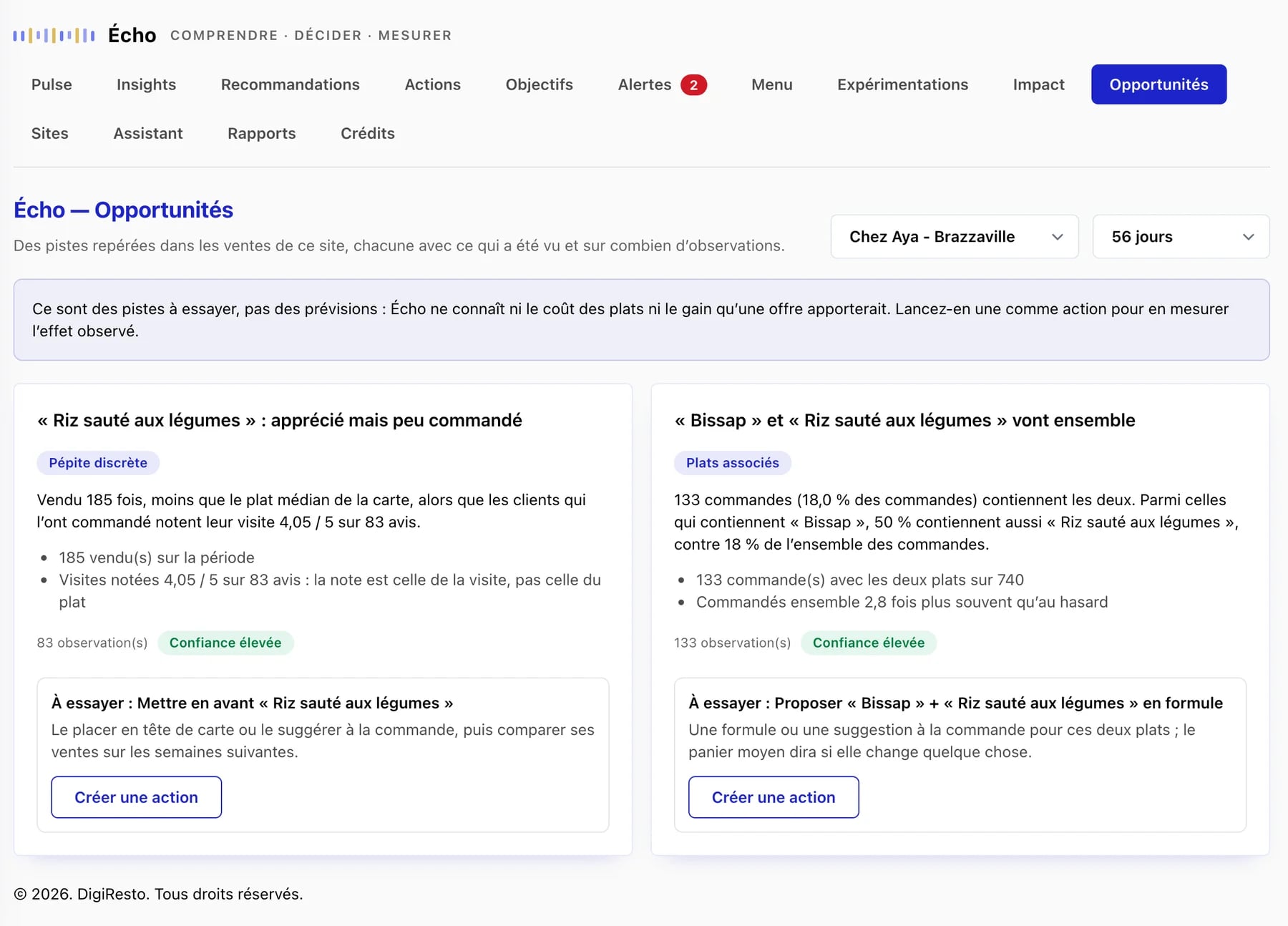Click the Écho — Opportunités page heading
1288x926 pixels.
pyautogui.click(x=123, y=210)
